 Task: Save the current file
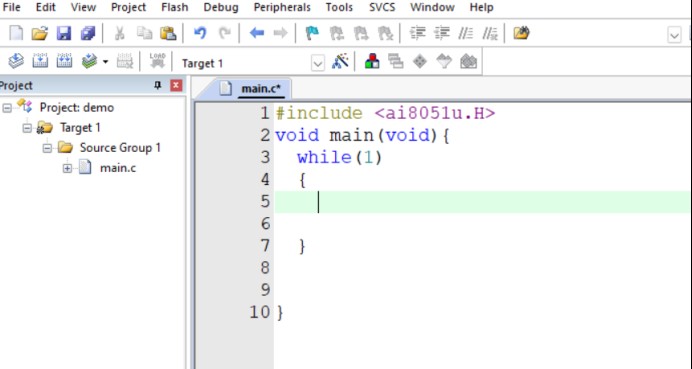(64, 33)
